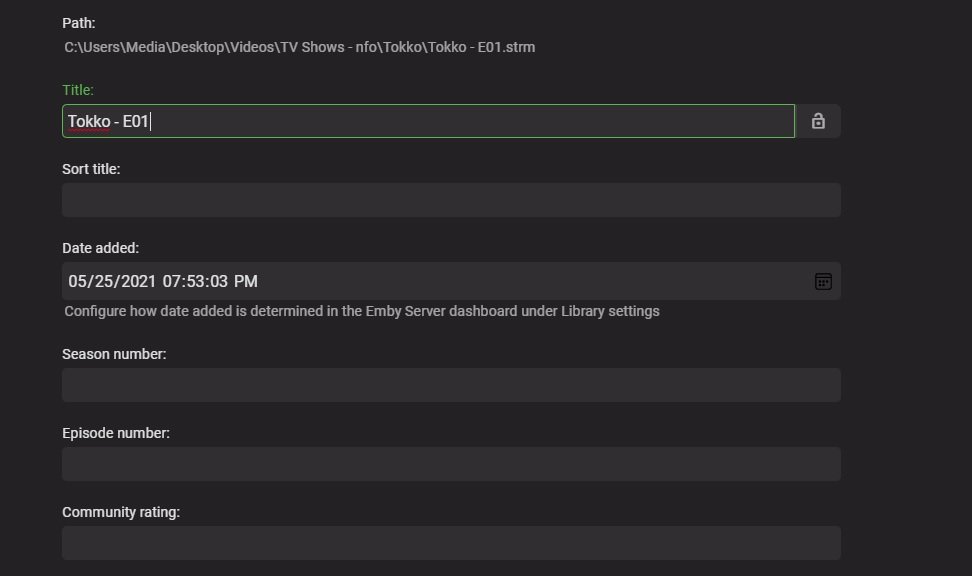Select the PM segment in Date added
Image resolution: width=972 pixels, height=576 pixels.
pos(247,281)
